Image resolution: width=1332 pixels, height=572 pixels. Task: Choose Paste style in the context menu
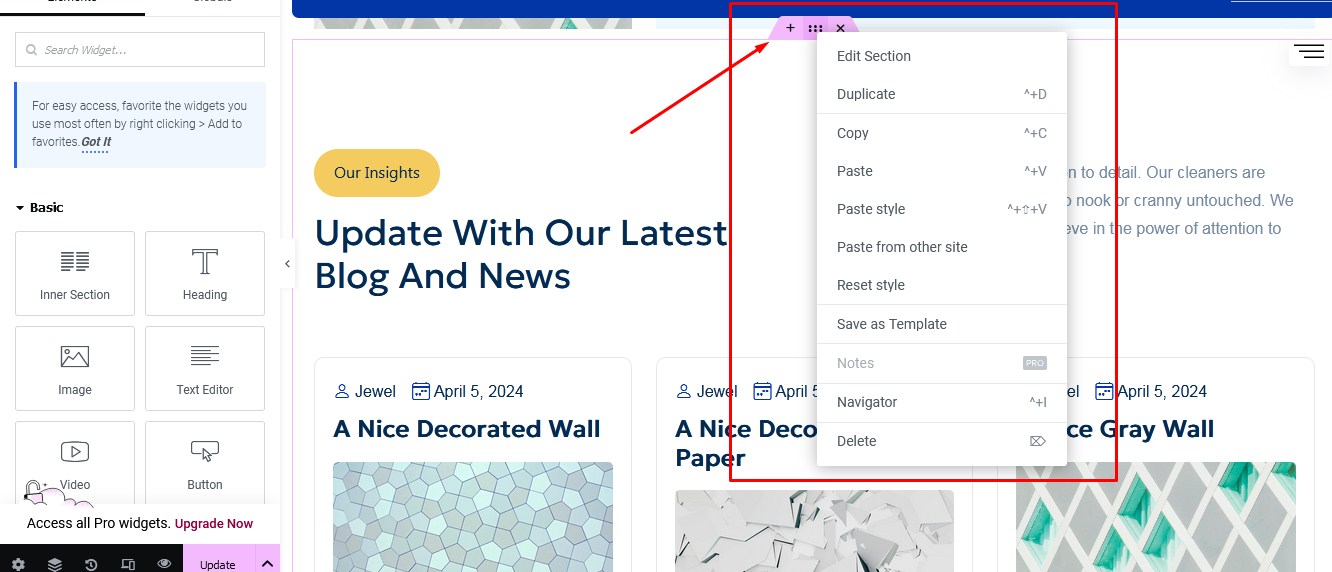point(870,209)
